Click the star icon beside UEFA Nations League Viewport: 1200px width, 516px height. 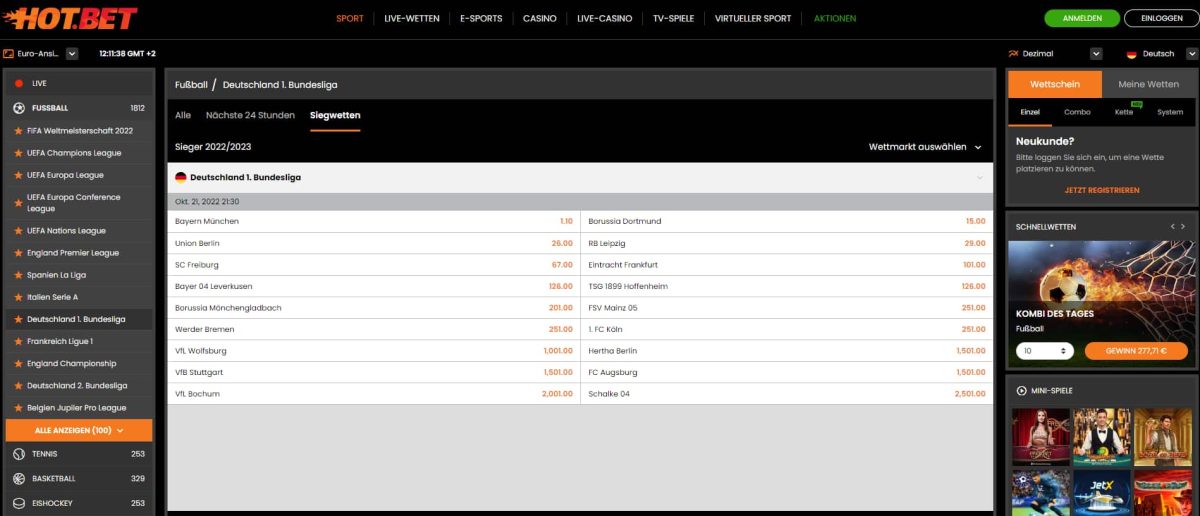point(18,231)
